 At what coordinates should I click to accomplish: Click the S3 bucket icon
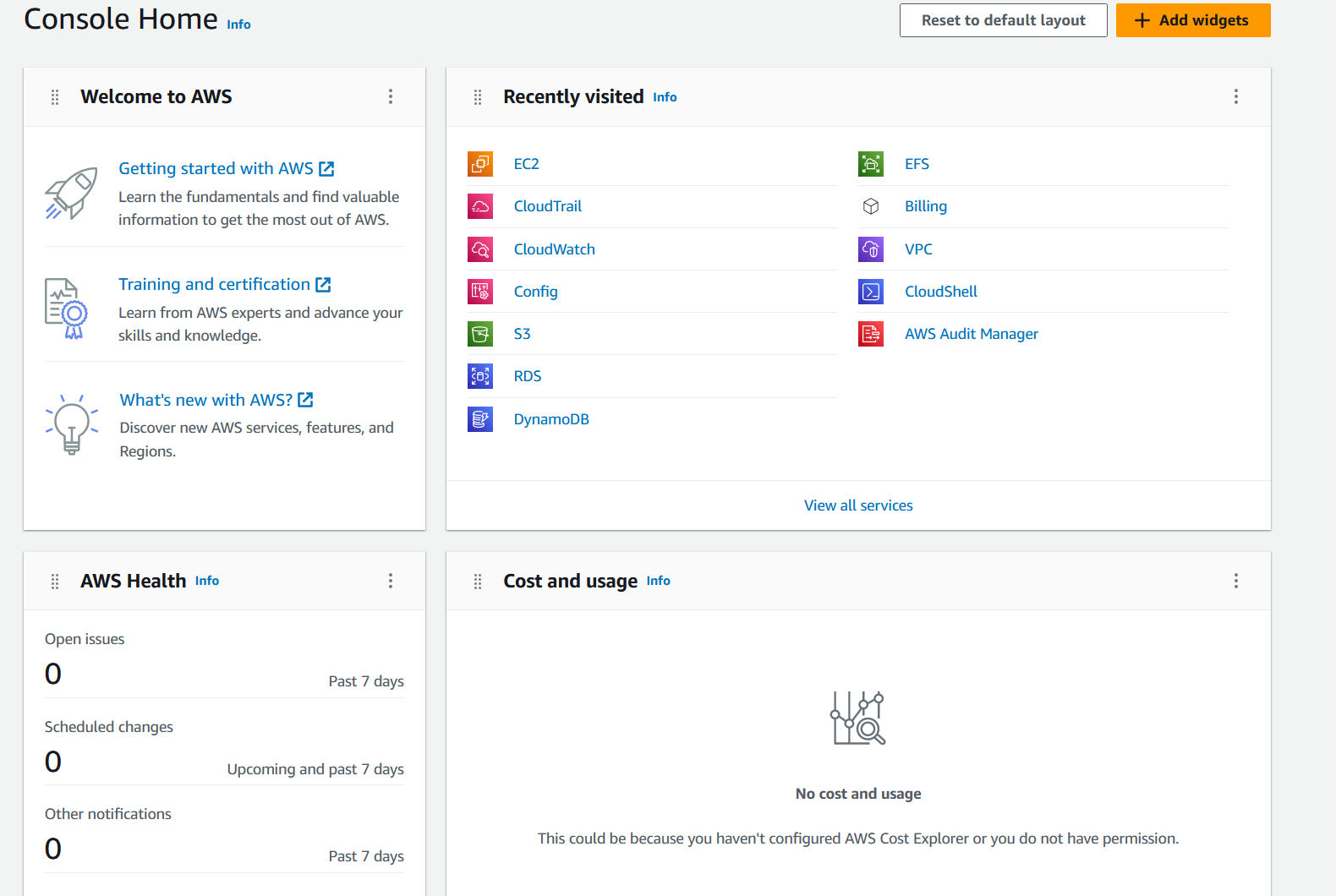coord(480,334)
